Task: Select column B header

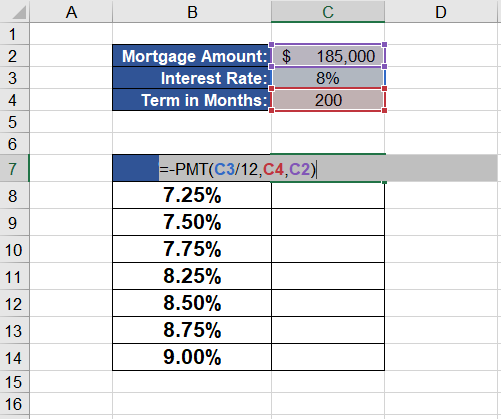Action: (192, 11)
